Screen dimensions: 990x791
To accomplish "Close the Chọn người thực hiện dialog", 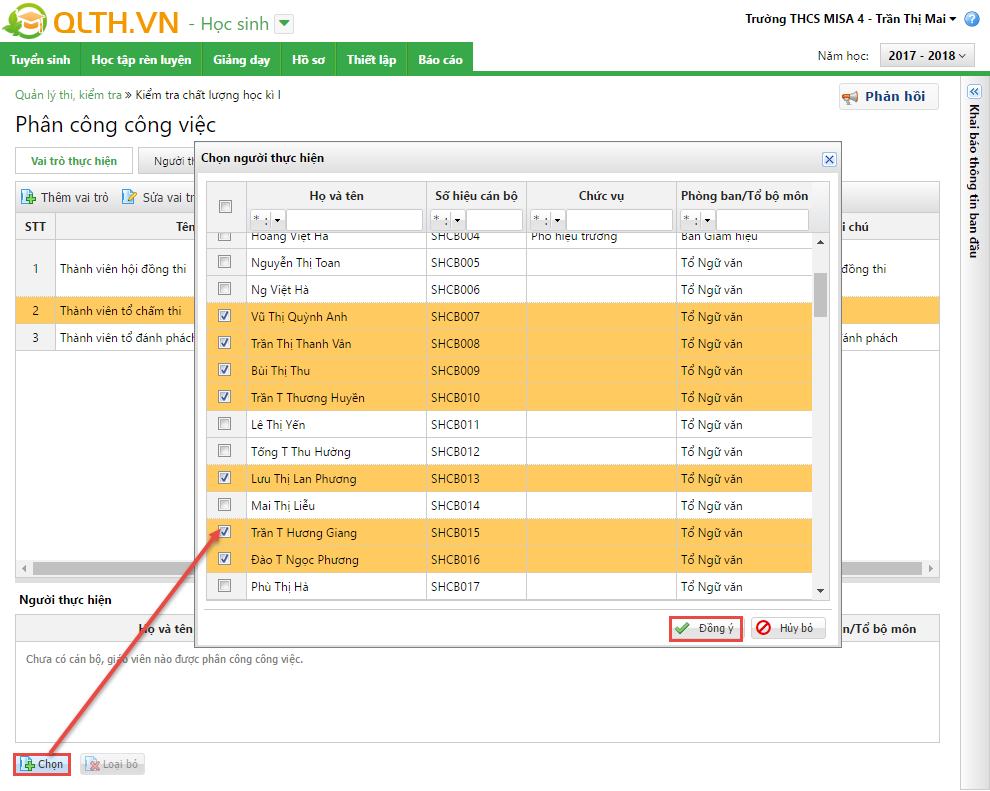I will tap(828, 159).
